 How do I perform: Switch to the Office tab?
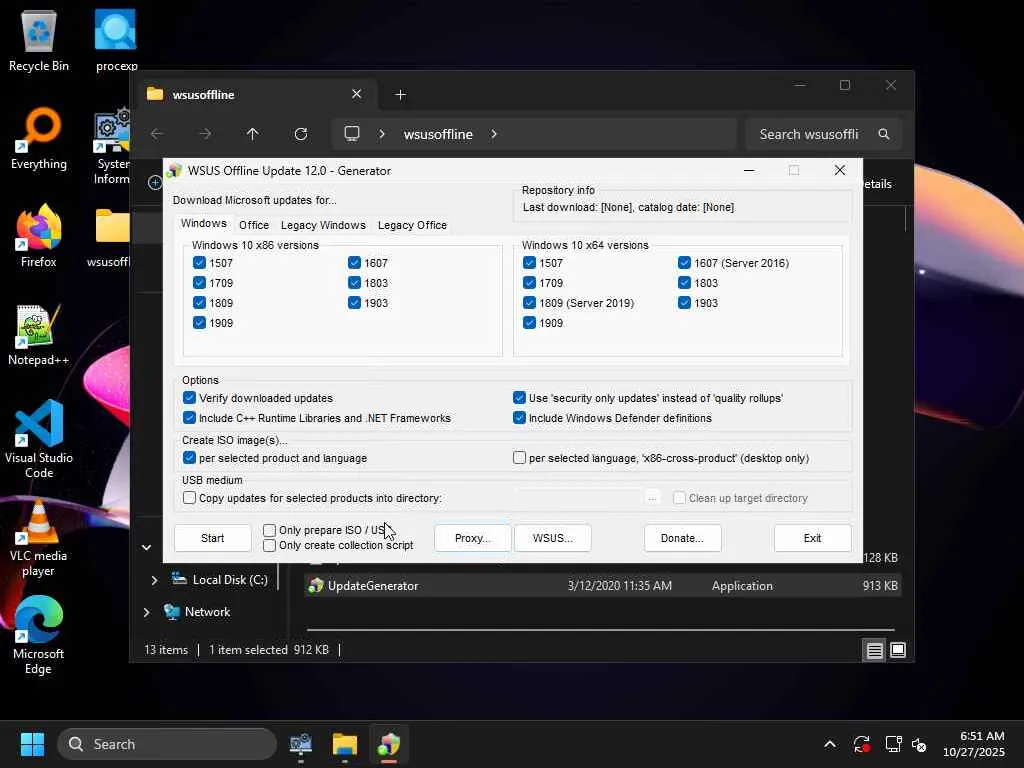point(254,225)
